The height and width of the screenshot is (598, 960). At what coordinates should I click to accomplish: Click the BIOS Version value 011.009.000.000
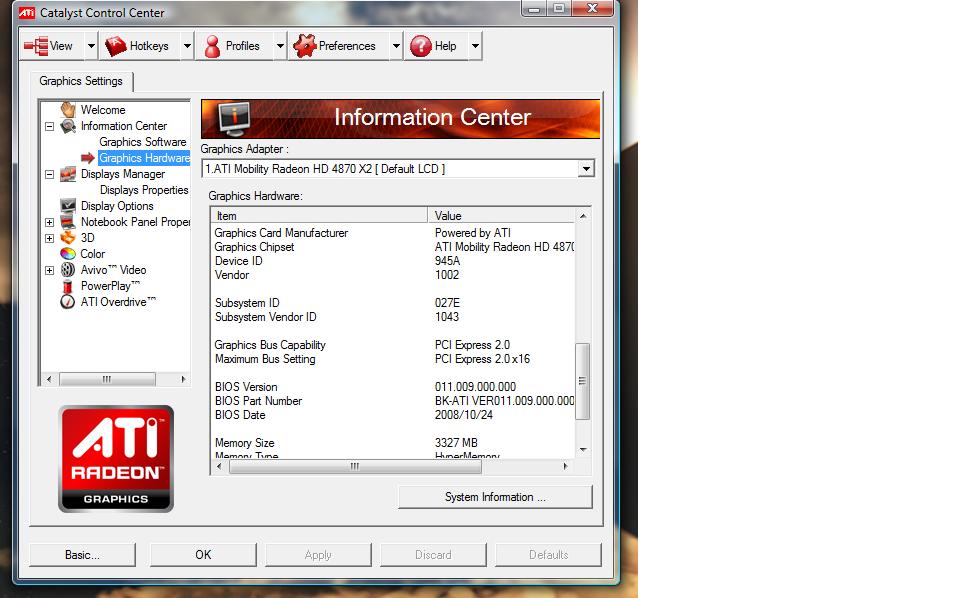pos(475,387)
